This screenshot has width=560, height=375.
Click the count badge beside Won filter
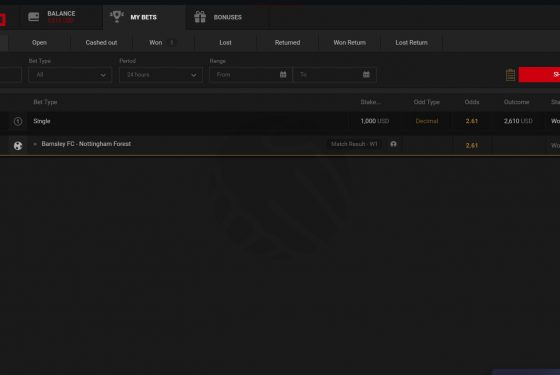[172, 42]
